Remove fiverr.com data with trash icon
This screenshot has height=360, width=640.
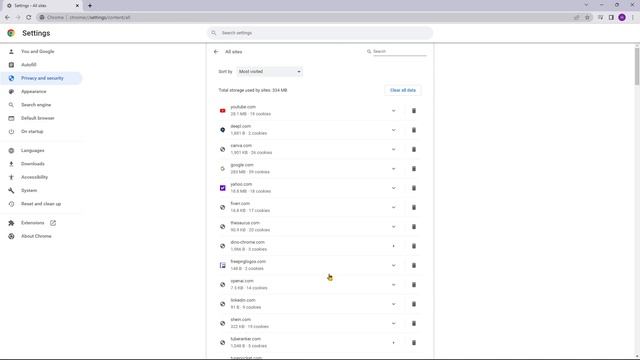413,207
